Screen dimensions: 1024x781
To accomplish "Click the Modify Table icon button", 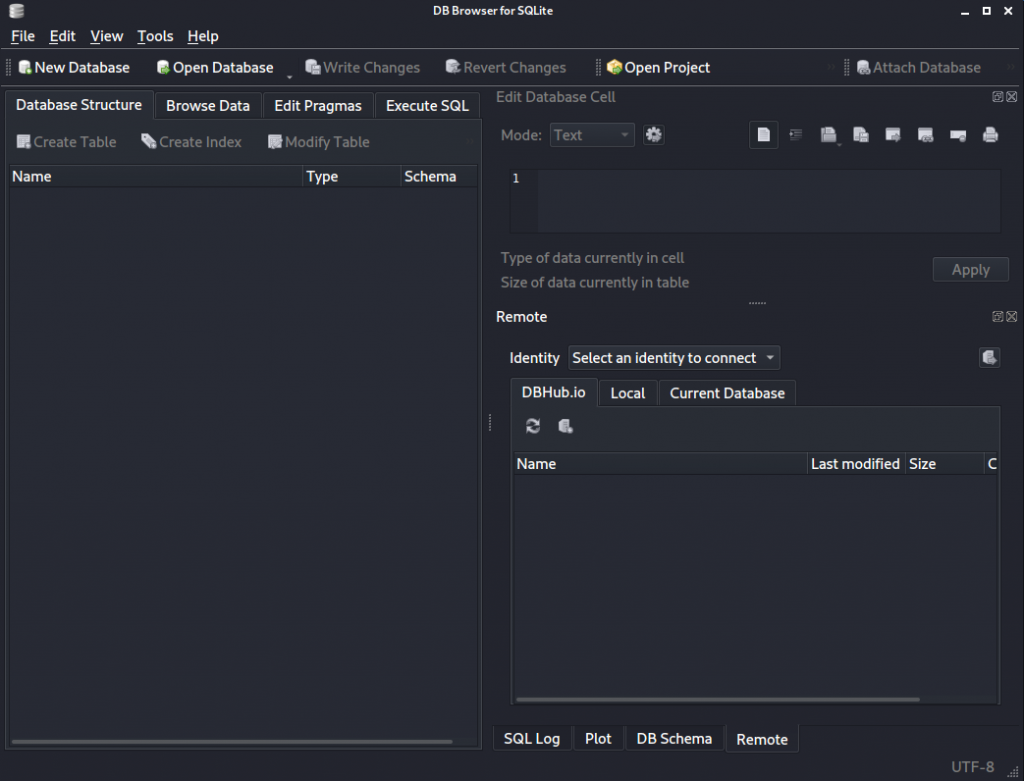I will click(319, 142).
